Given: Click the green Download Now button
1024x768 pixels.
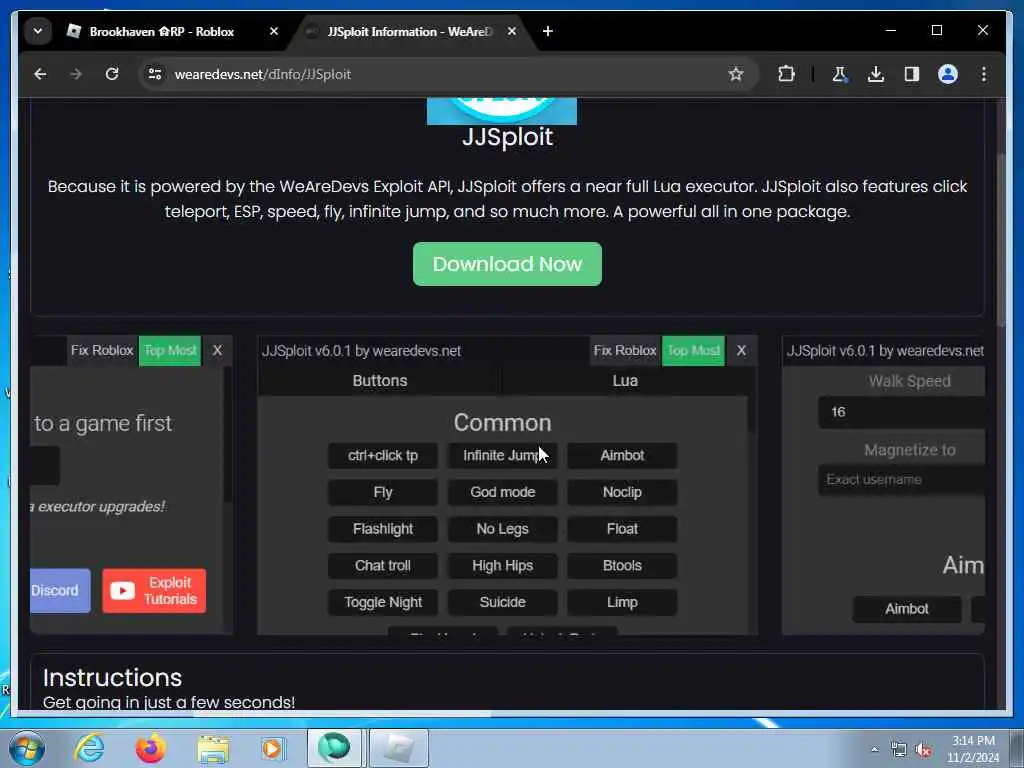Looking at the screenshot, I should (x=507, y=264).
